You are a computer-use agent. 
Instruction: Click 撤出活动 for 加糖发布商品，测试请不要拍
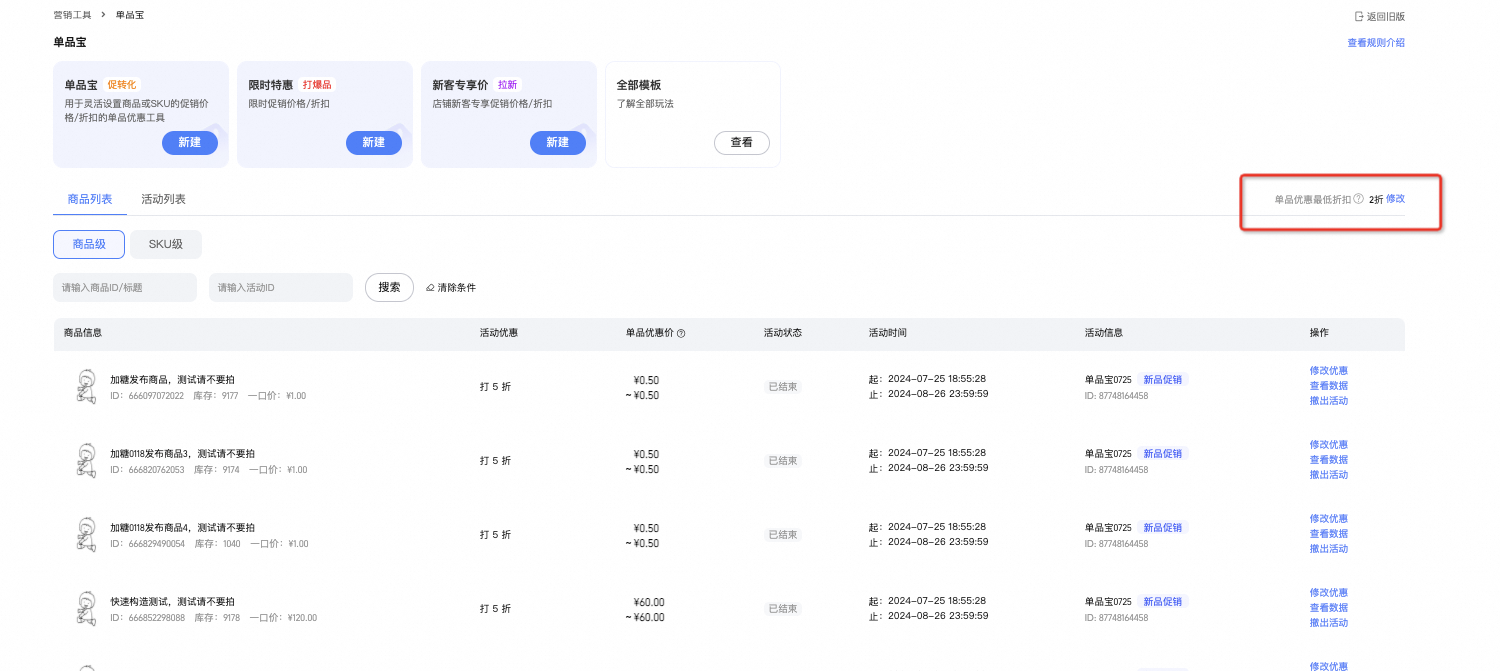point(1329,401)
